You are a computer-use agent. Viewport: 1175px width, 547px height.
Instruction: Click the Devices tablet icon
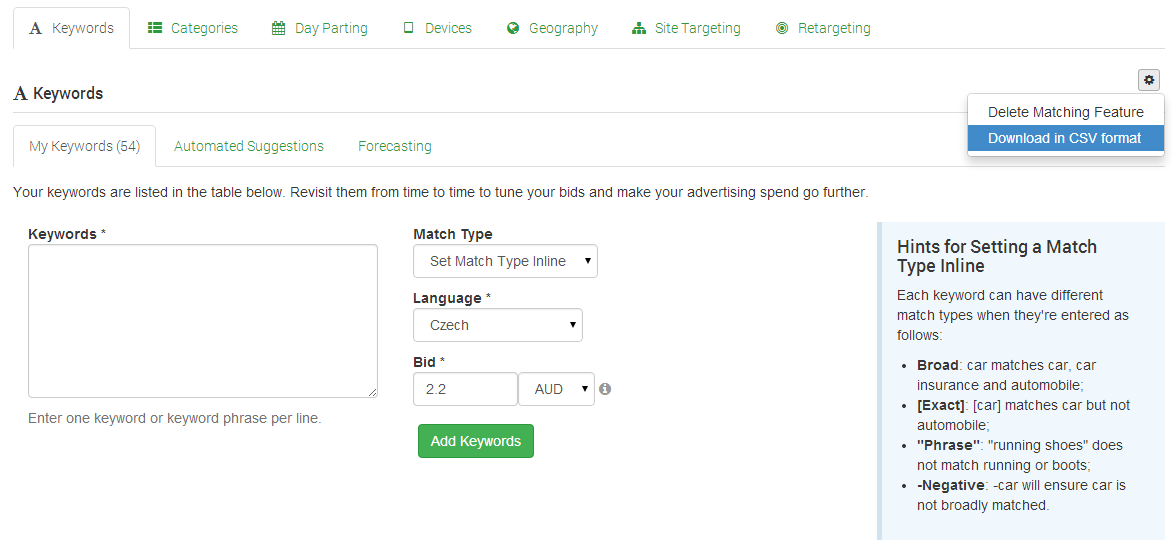coord(408,28)
